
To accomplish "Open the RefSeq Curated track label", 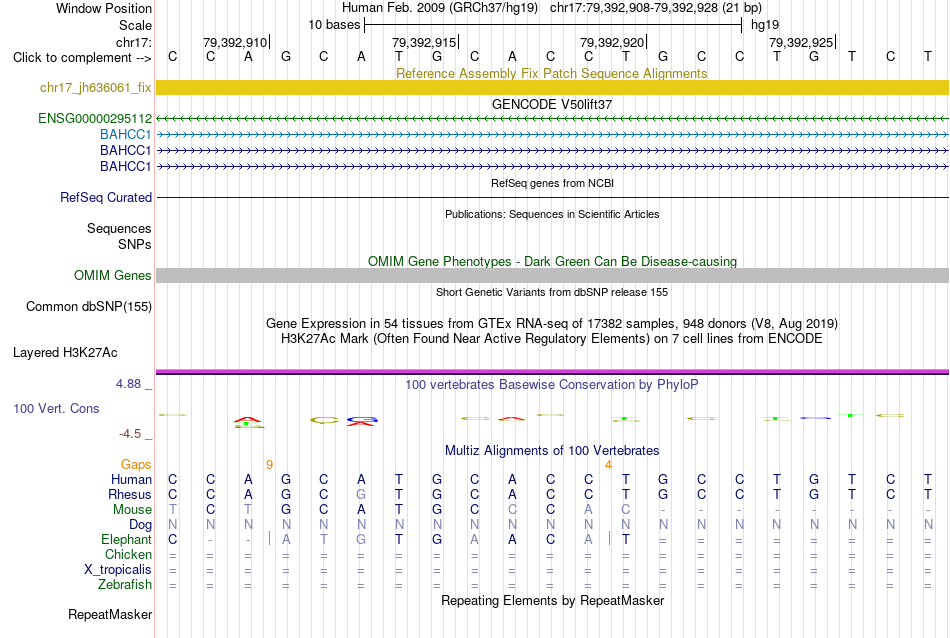I will 106,198.
